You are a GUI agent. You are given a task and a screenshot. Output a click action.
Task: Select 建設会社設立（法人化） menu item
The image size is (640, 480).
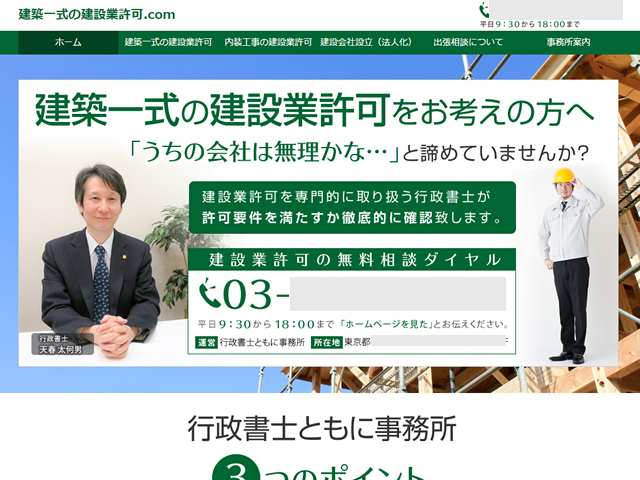click(367, 42)
